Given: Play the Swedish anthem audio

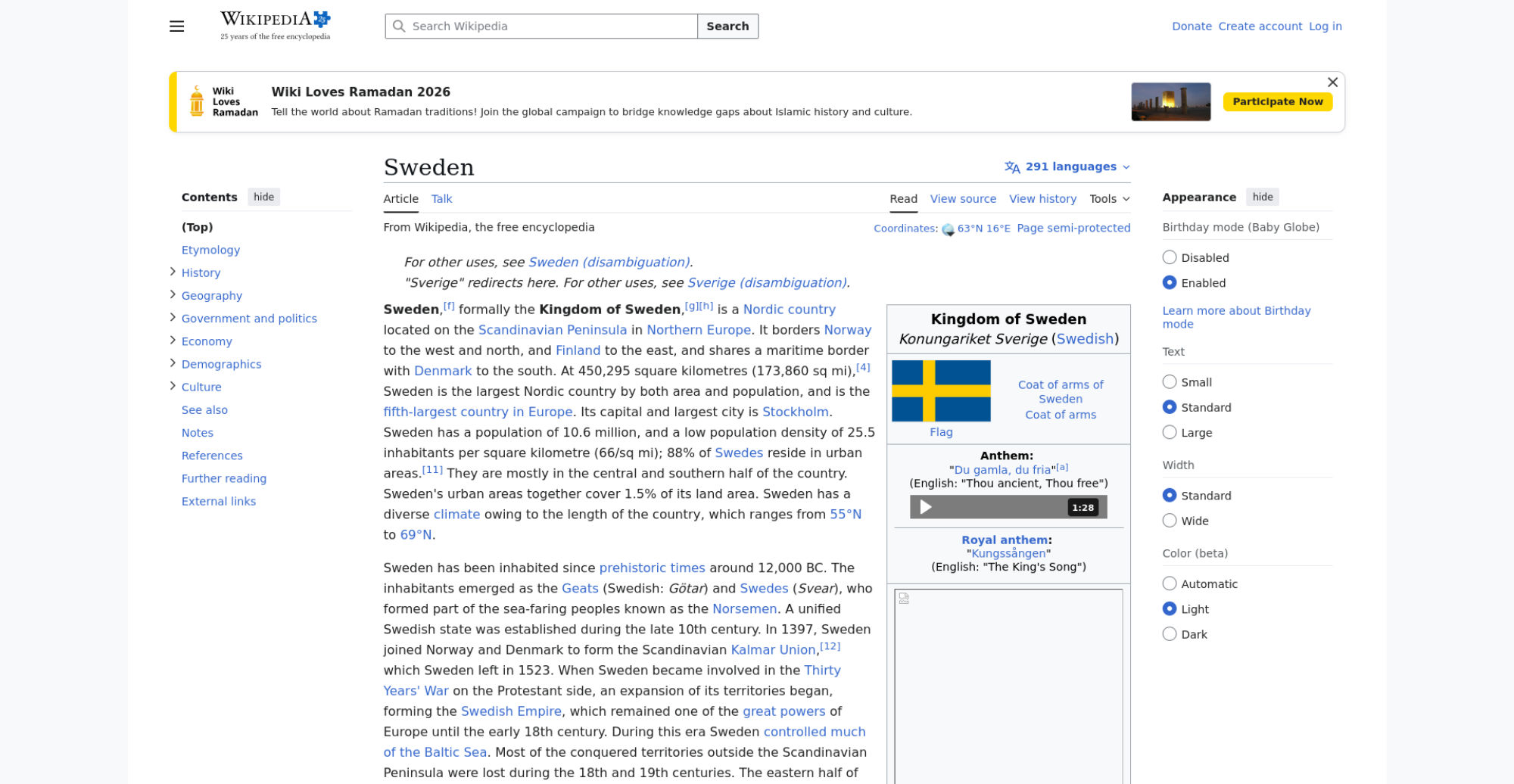Looking at the screenshot, I should 925,507.
